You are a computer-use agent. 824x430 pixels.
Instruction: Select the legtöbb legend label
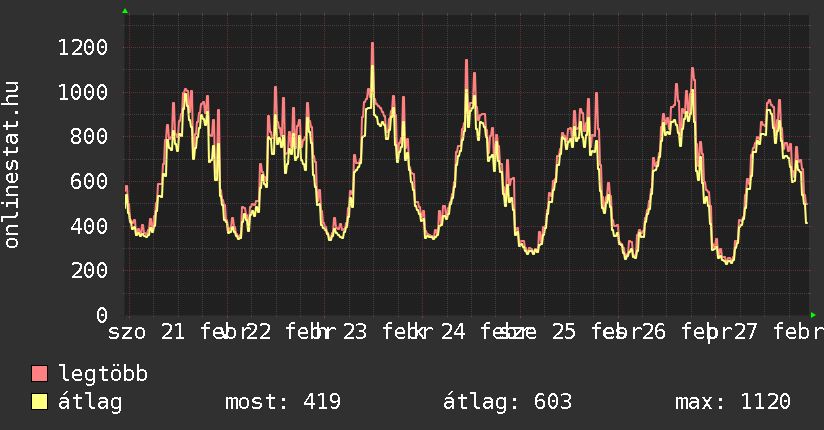coord(103,374)
